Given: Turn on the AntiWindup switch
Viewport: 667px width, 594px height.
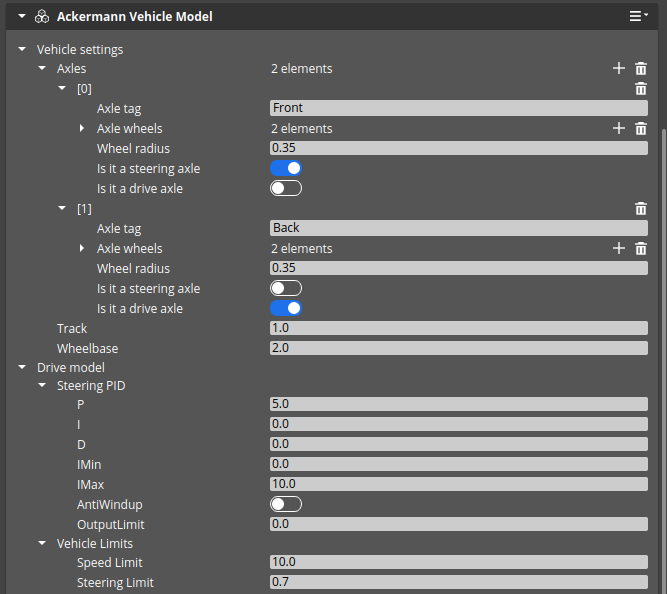Looking at the screenshot, I should [286, 504].
